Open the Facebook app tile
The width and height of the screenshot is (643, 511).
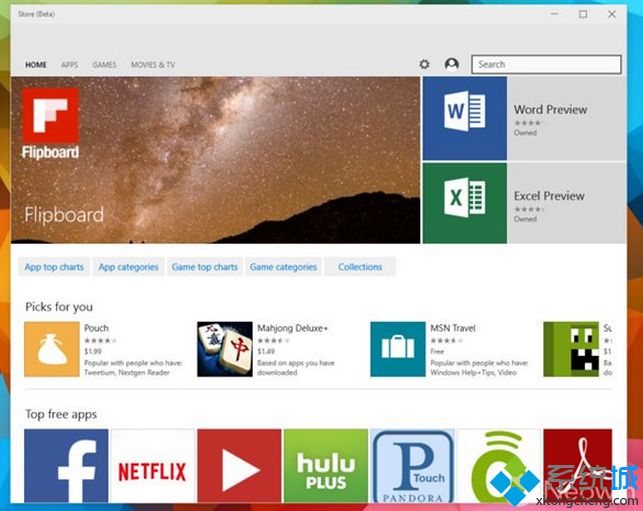pos(66,465)
